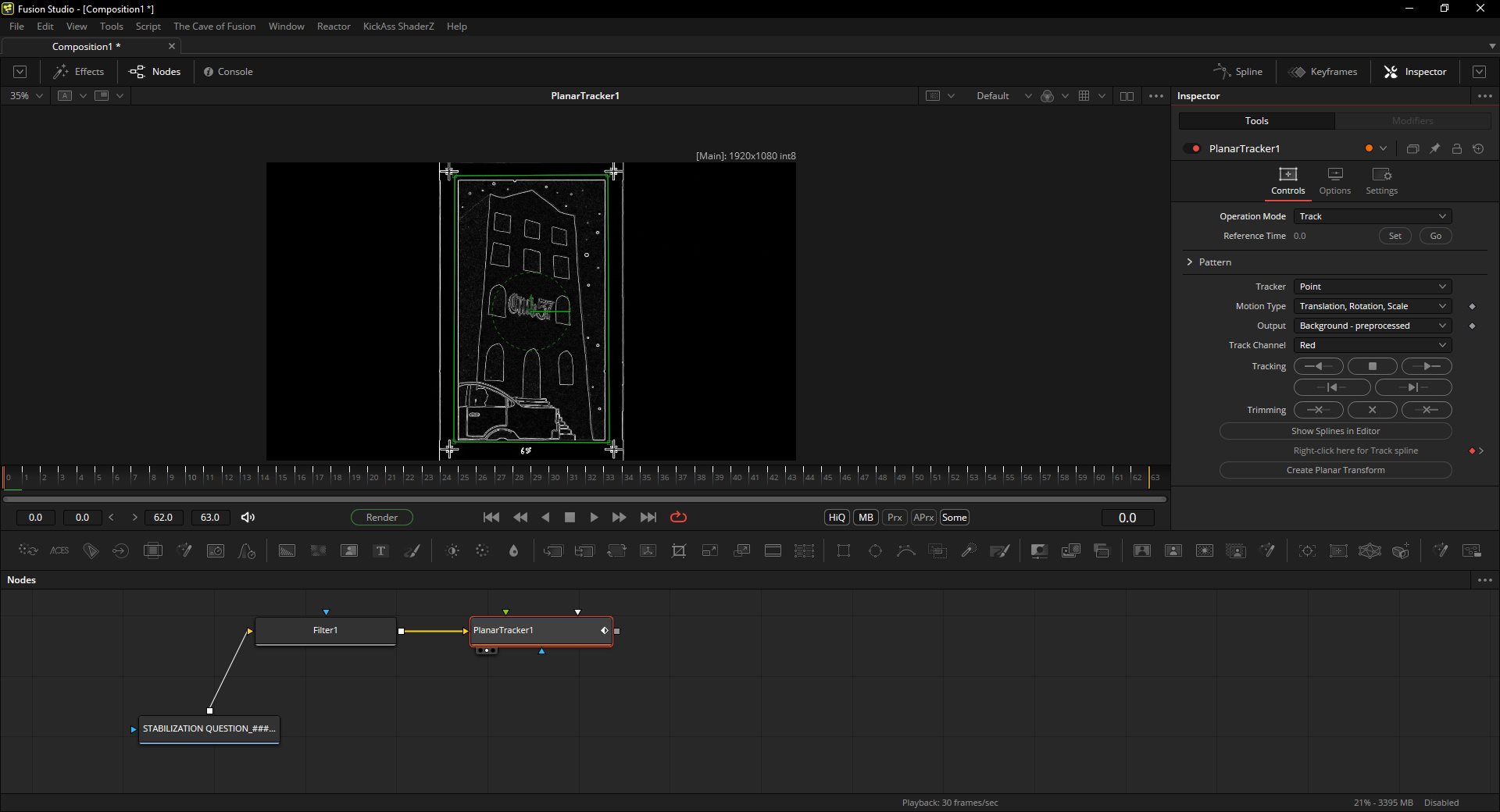The height and width of the screenshot is (812, 1500).
Task: Toggle Prx proxy mode
Action: coord(895,518)
